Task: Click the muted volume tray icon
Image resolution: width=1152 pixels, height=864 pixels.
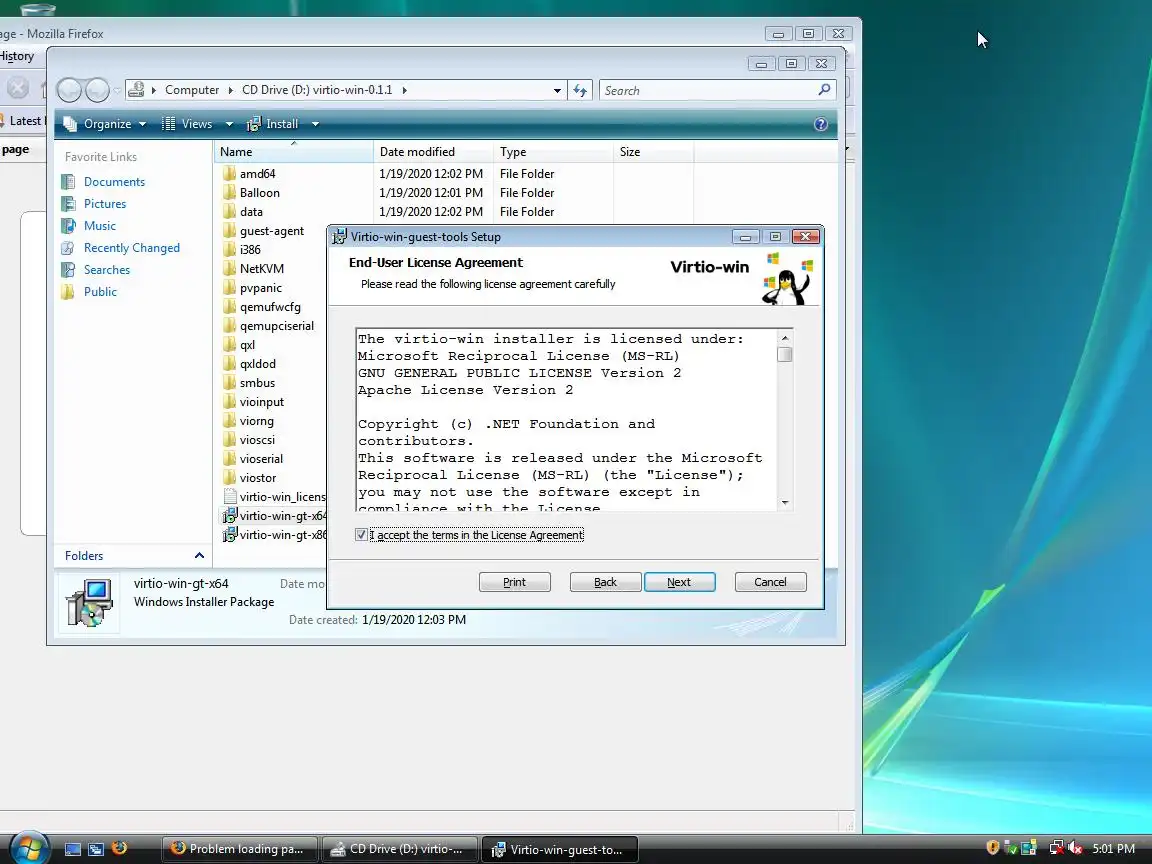Action: 1074,849
